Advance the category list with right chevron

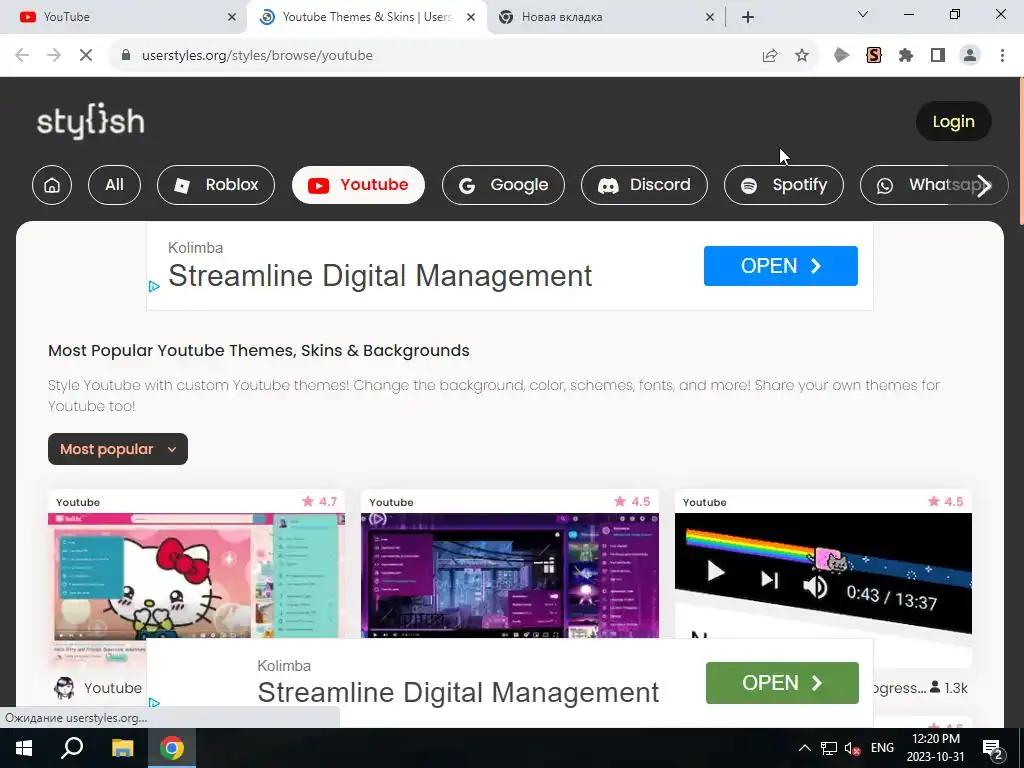pos(984,186)
